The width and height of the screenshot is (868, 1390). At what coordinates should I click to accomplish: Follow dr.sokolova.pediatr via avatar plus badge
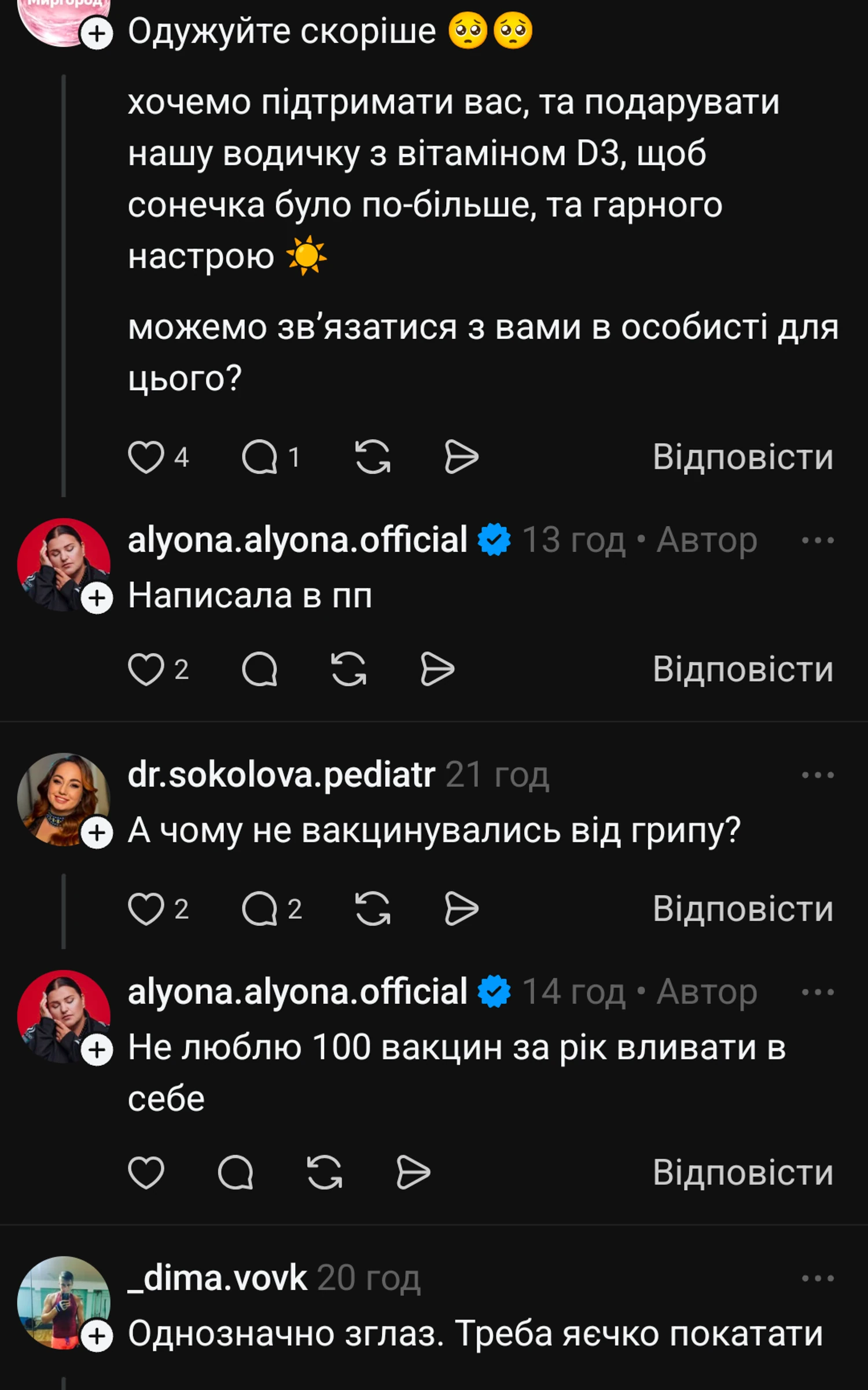coord(97,833)
